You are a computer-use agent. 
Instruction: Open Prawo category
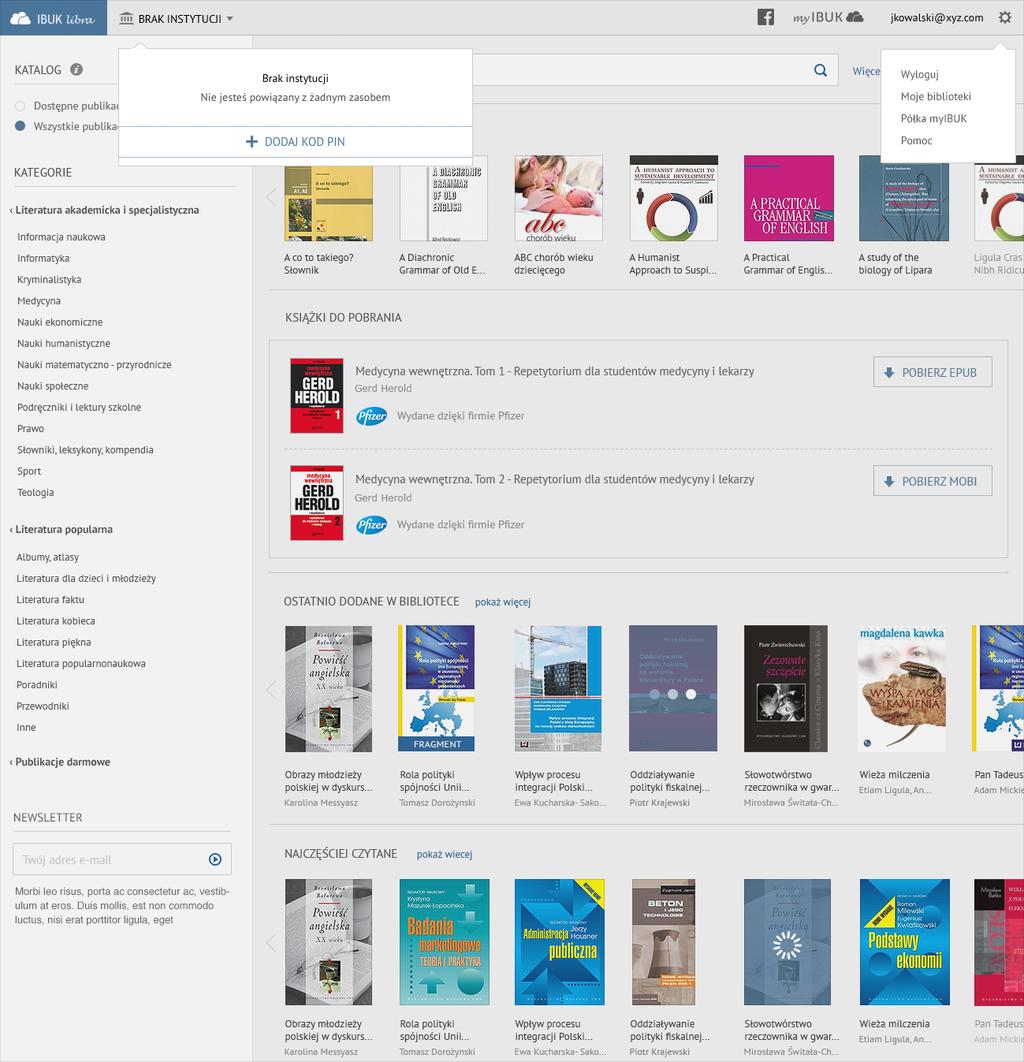click(30, 429)
